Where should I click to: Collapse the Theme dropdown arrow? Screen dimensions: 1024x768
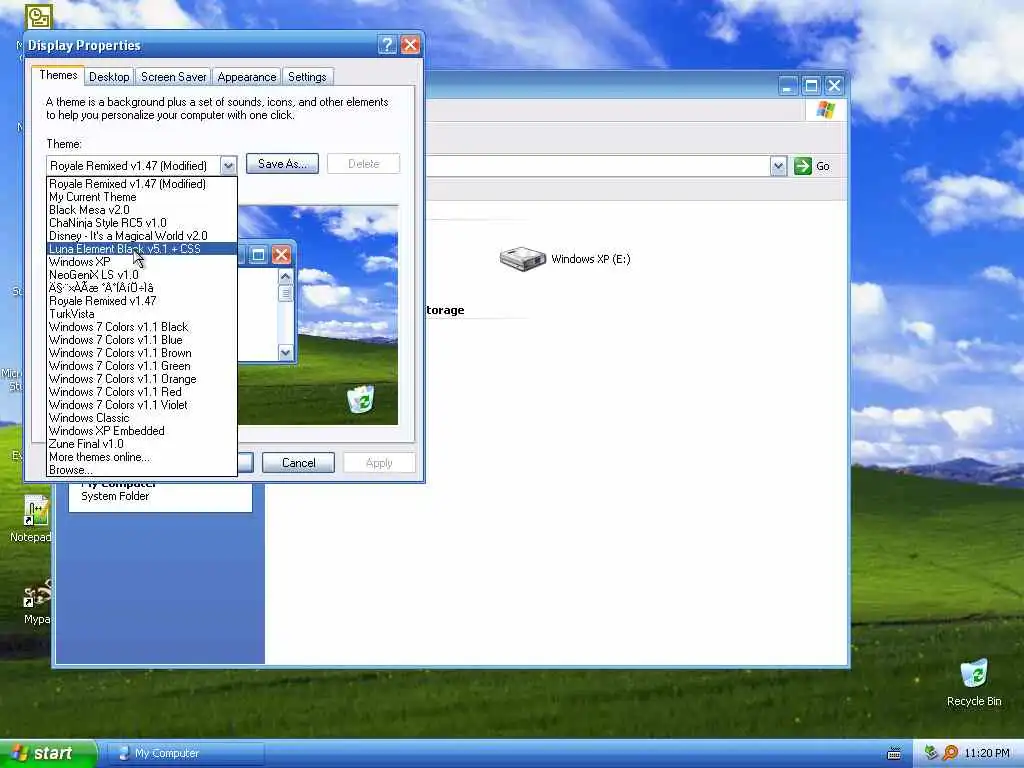coord(228,166)
